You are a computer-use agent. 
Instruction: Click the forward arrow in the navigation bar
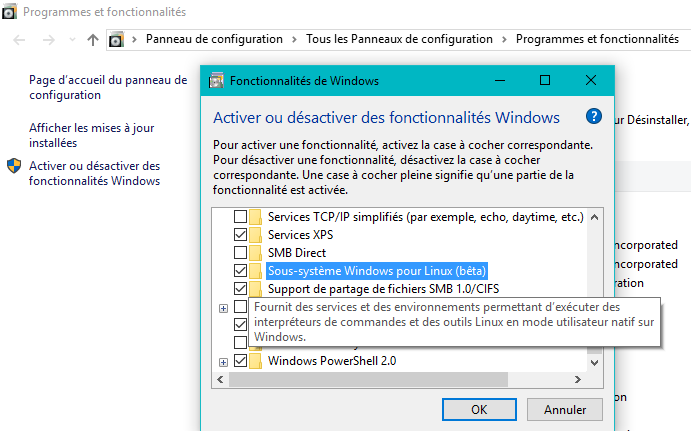click(48, 40)
